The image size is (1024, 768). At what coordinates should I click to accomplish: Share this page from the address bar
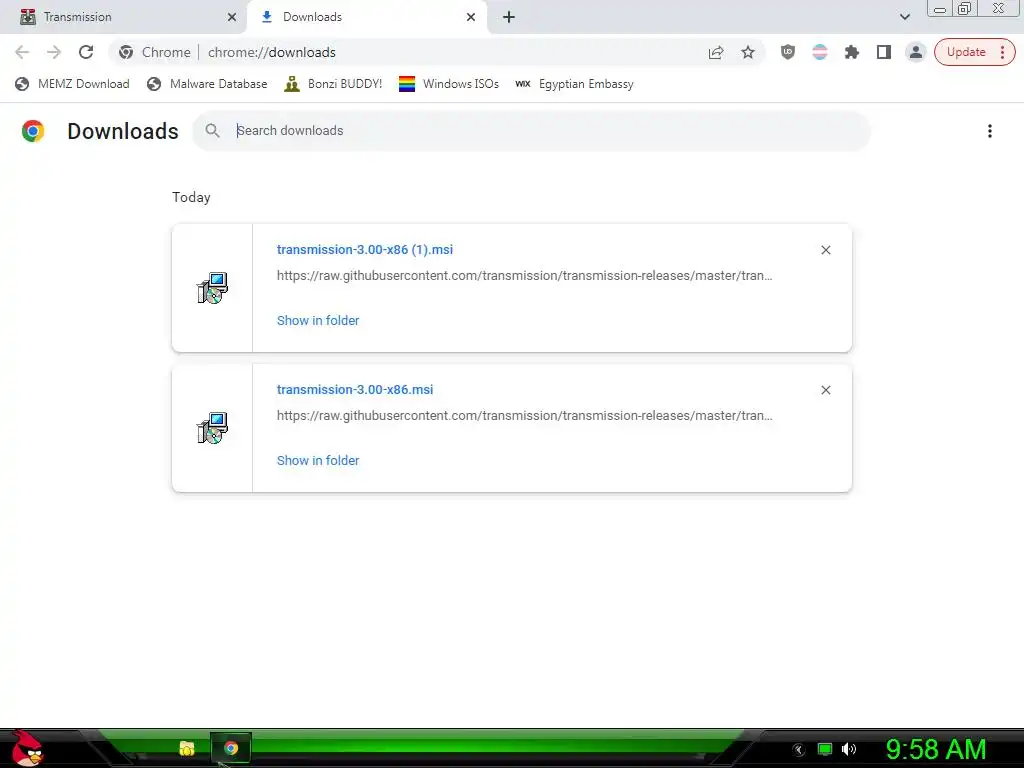[716, 52]
